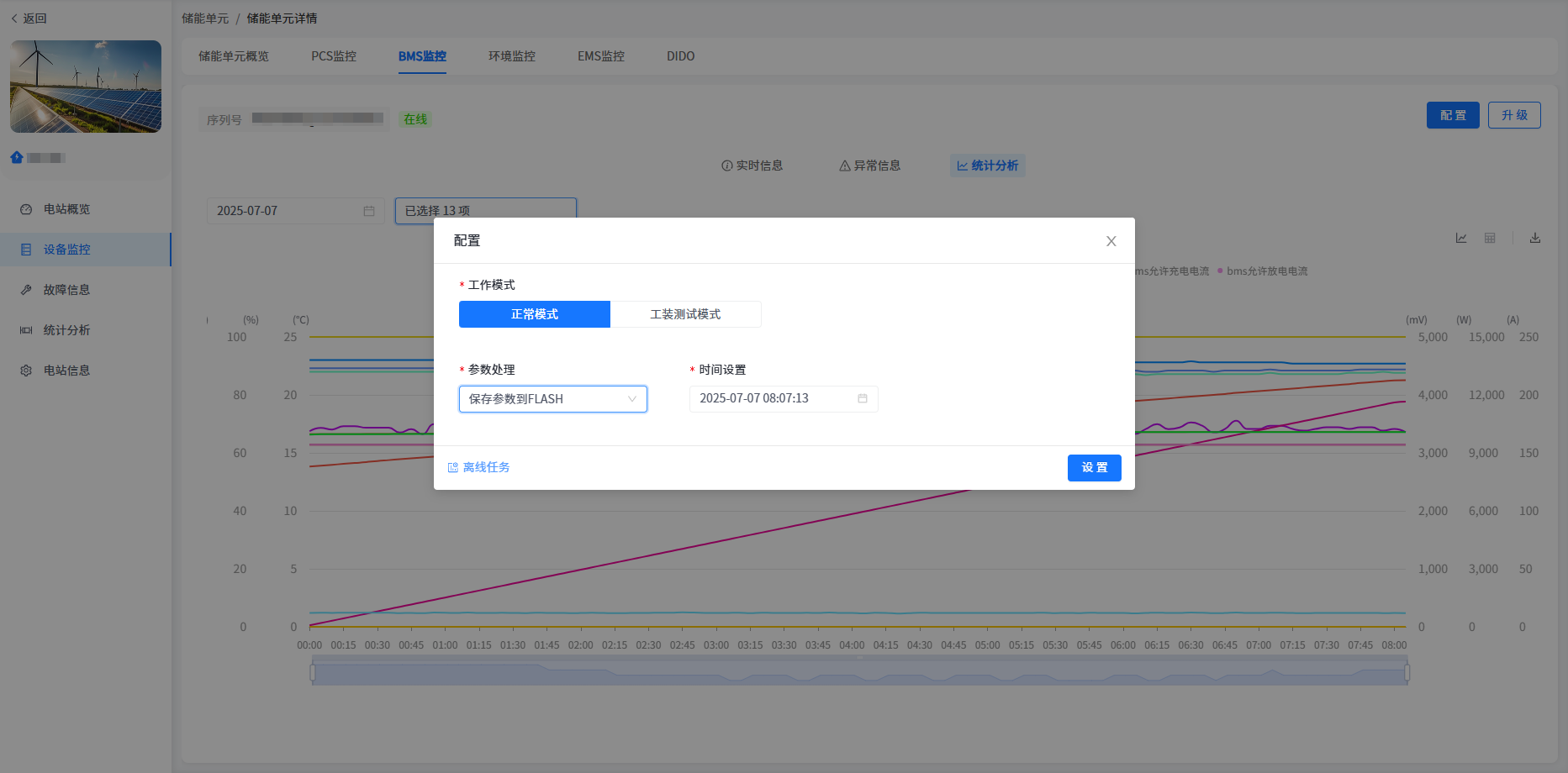Click the 电站信息 gear icon
1568x773 pixels.
26,371
